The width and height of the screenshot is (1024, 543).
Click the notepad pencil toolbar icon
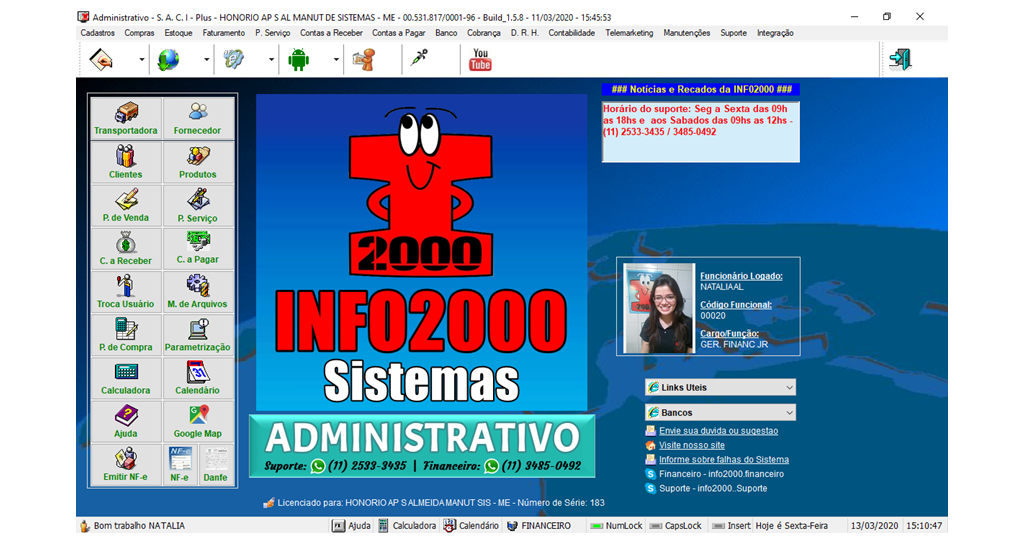pos(101,59)
